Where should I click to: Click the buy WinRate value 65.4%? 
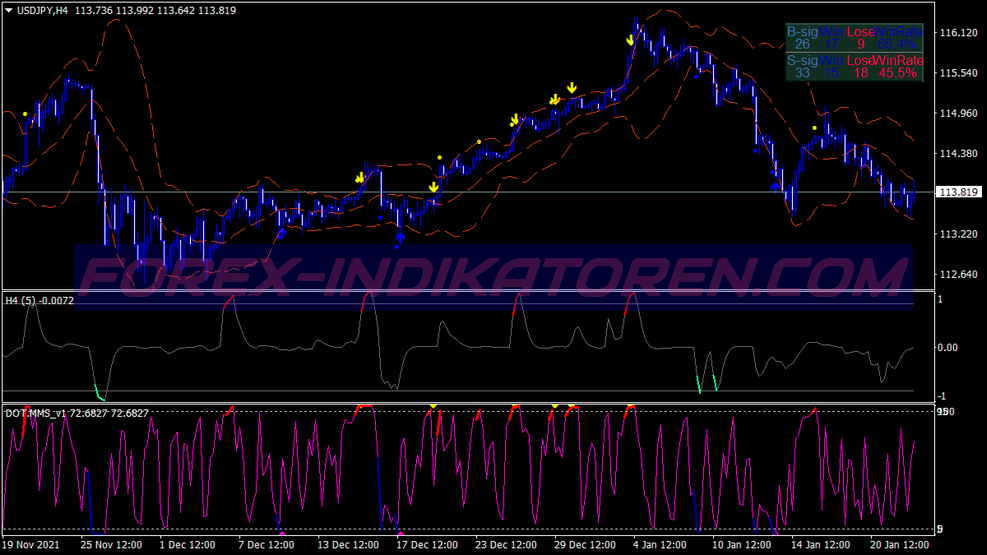click(897, 44)
